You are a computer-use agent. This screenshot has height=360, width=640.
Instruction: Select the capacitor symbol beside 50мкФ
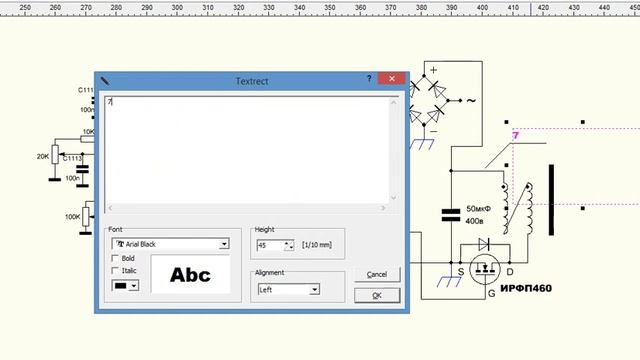[x=451, y=215]
